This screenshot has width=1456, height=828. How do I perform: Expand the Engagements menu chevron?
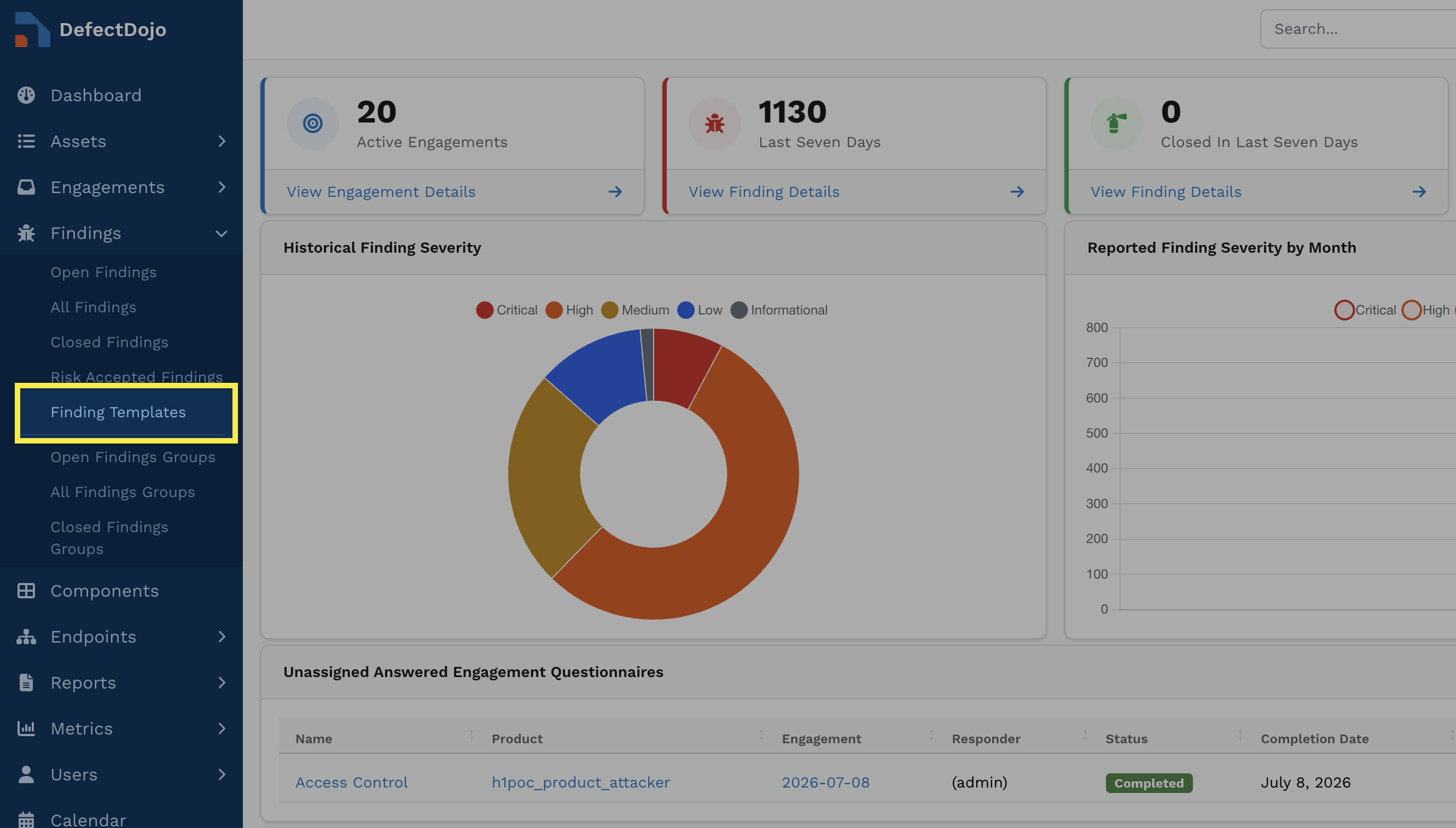point(222,187)
